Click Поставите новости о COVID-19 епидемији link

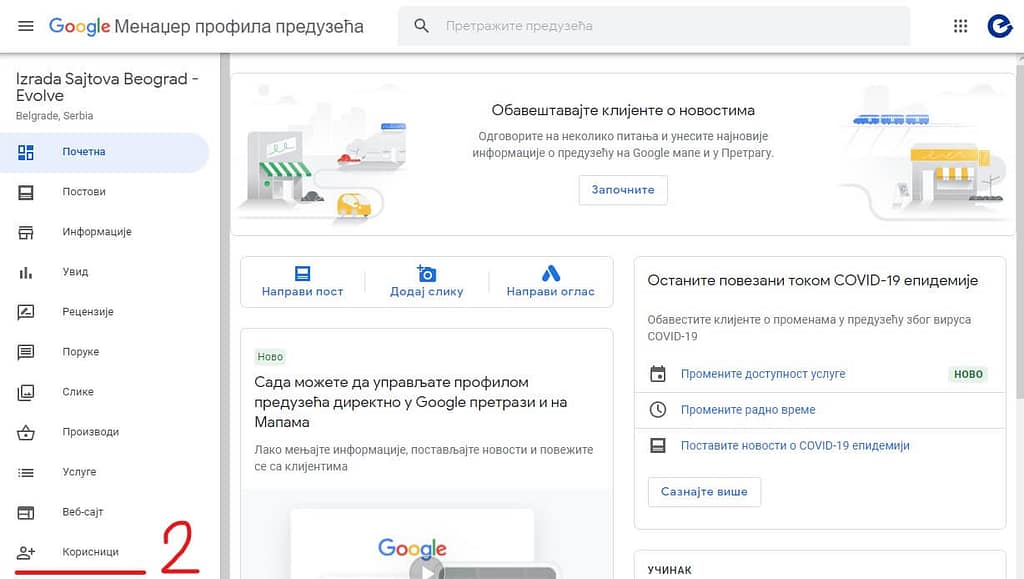[x=795, y=446]
